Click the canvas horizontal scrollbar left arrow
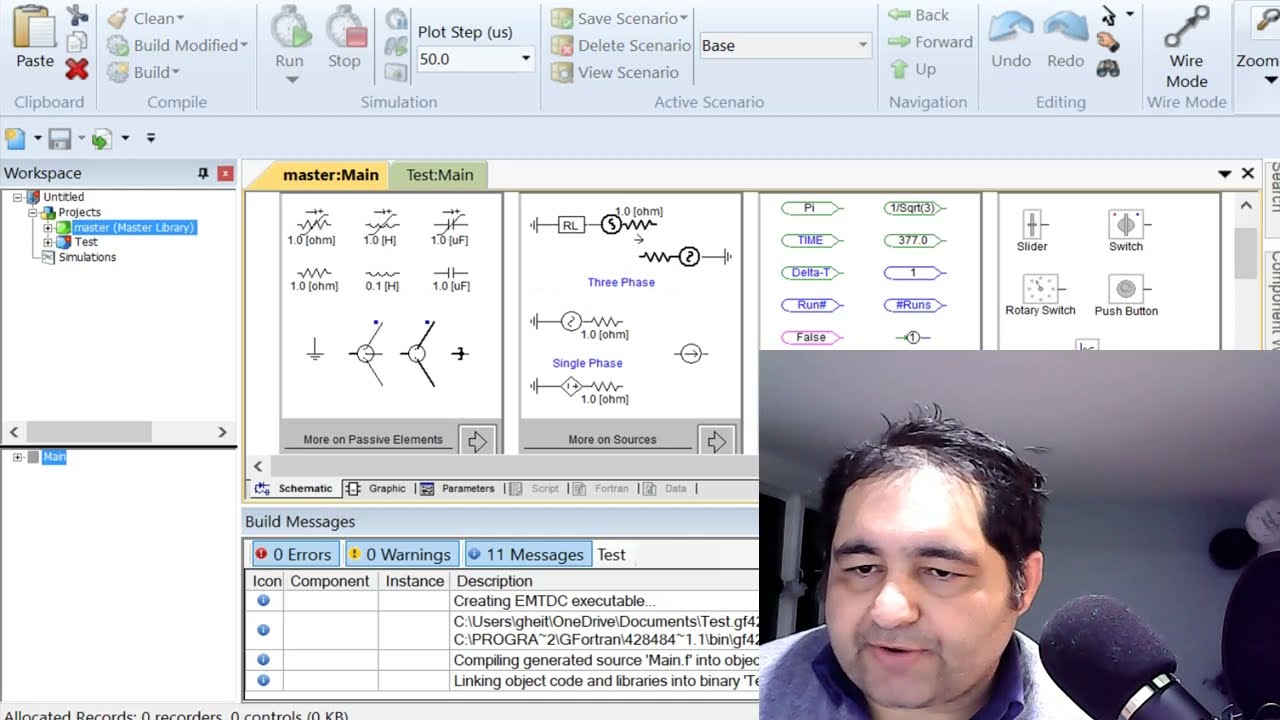The height and width of the screenshot is (720, 1280). point(258,466)
